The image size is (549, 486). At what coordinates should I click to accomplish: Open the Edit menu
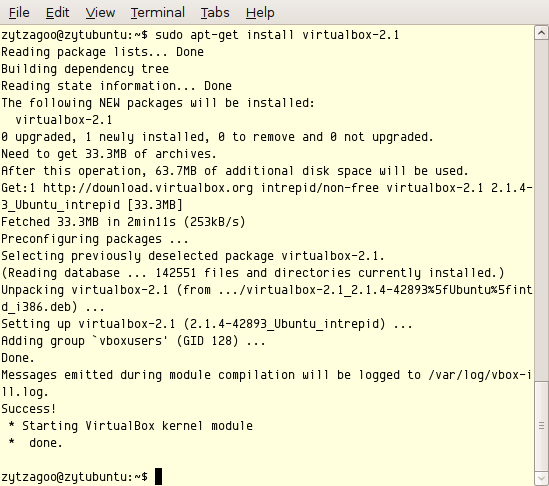pyautogui.click(x=57, y=13)
